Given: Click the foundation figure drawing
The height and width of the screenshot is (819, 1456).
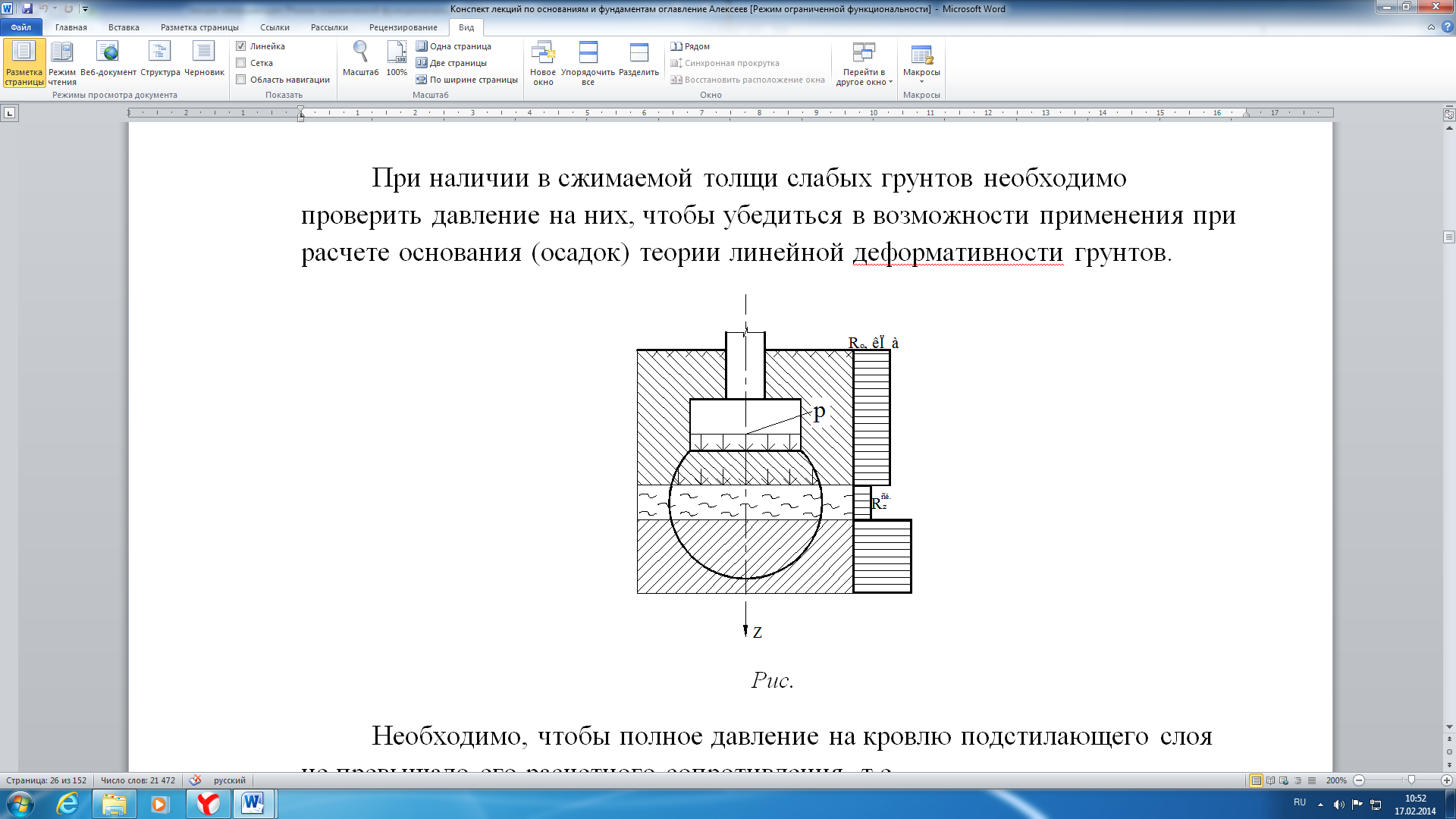Looking at the screenshot, I should (x=773, y=466).
